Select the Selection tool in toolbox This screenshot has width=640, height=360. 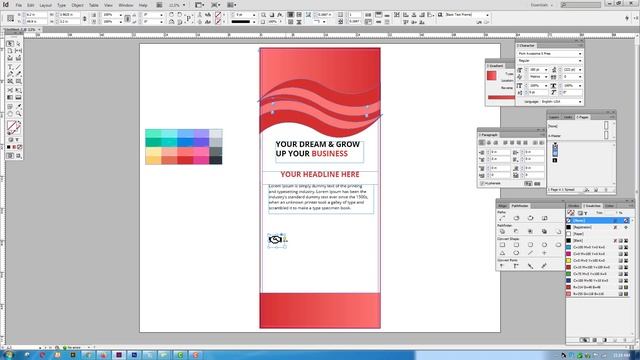[10, 43]
